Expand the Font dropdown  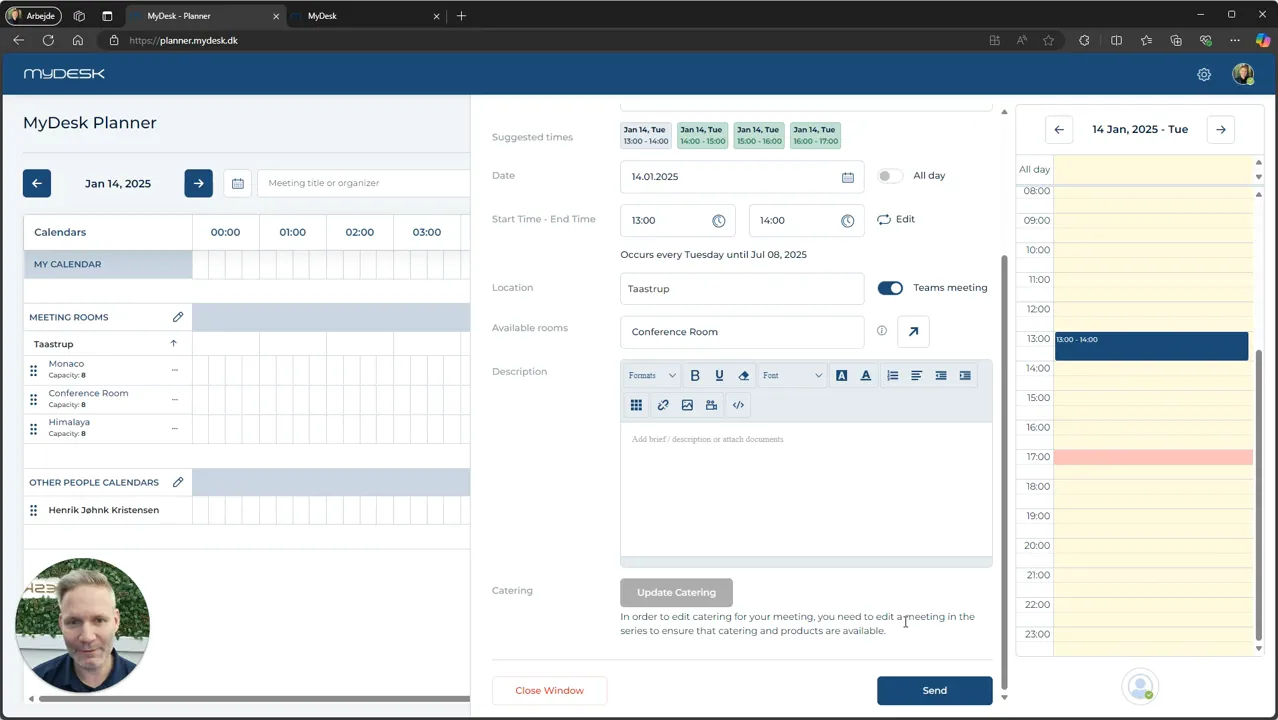[792, 376]
